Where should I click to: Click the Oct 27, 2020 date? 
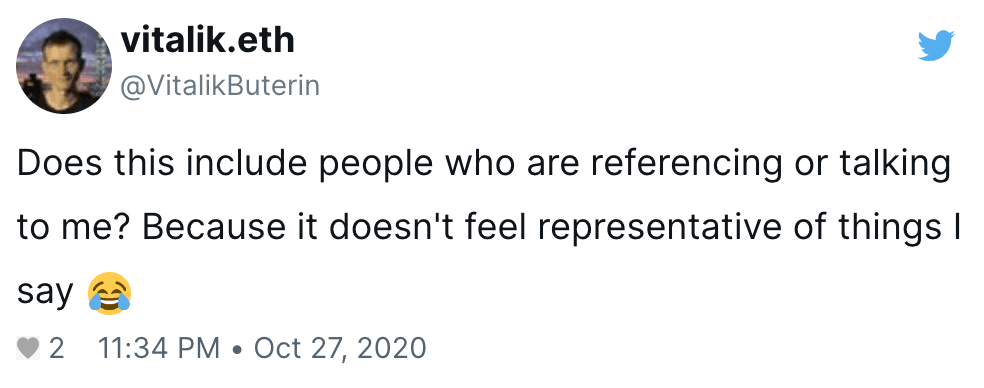340,348
